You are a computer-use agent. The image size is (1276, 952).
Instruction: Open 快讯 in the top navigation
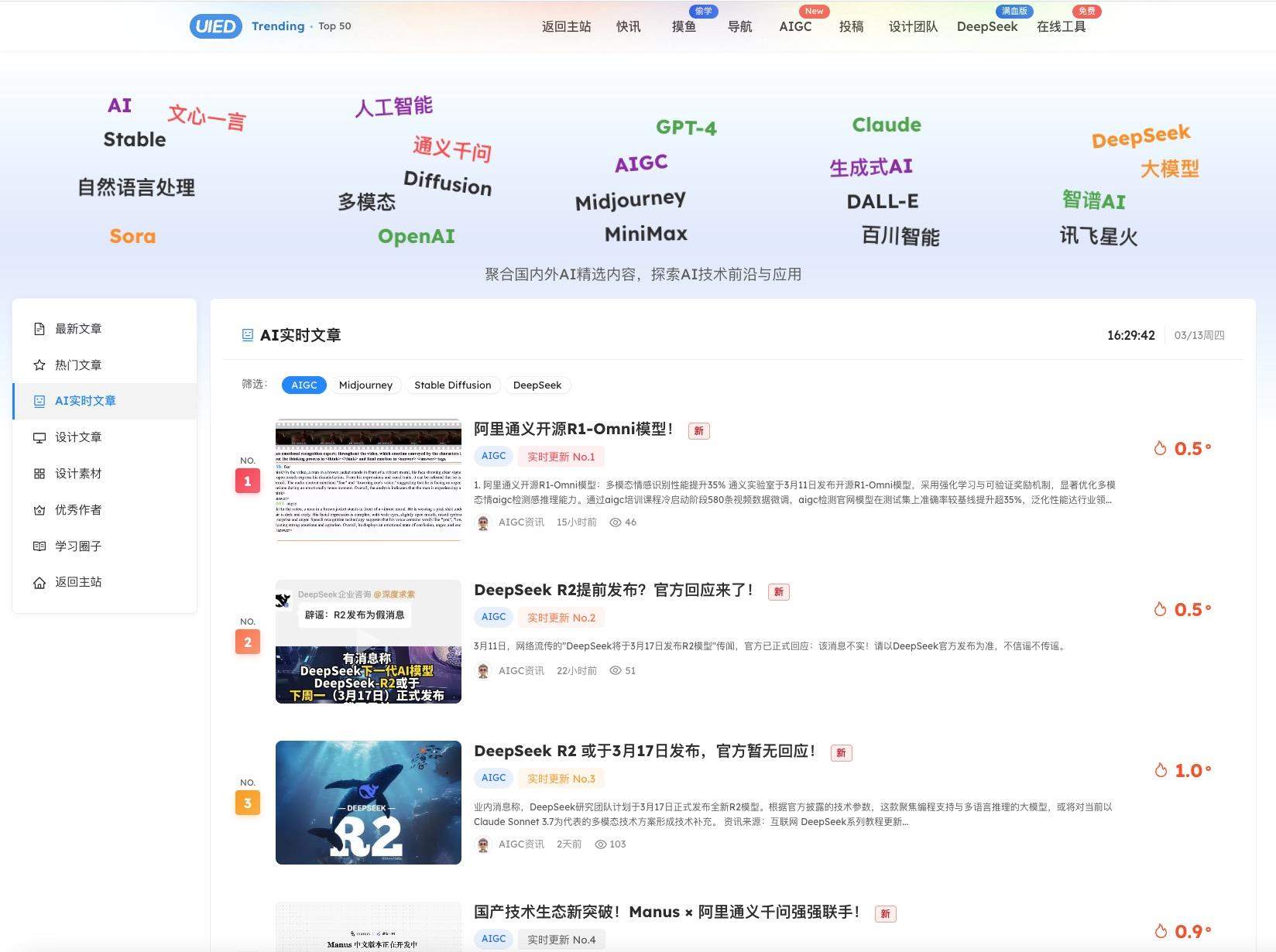click(628, 26)
